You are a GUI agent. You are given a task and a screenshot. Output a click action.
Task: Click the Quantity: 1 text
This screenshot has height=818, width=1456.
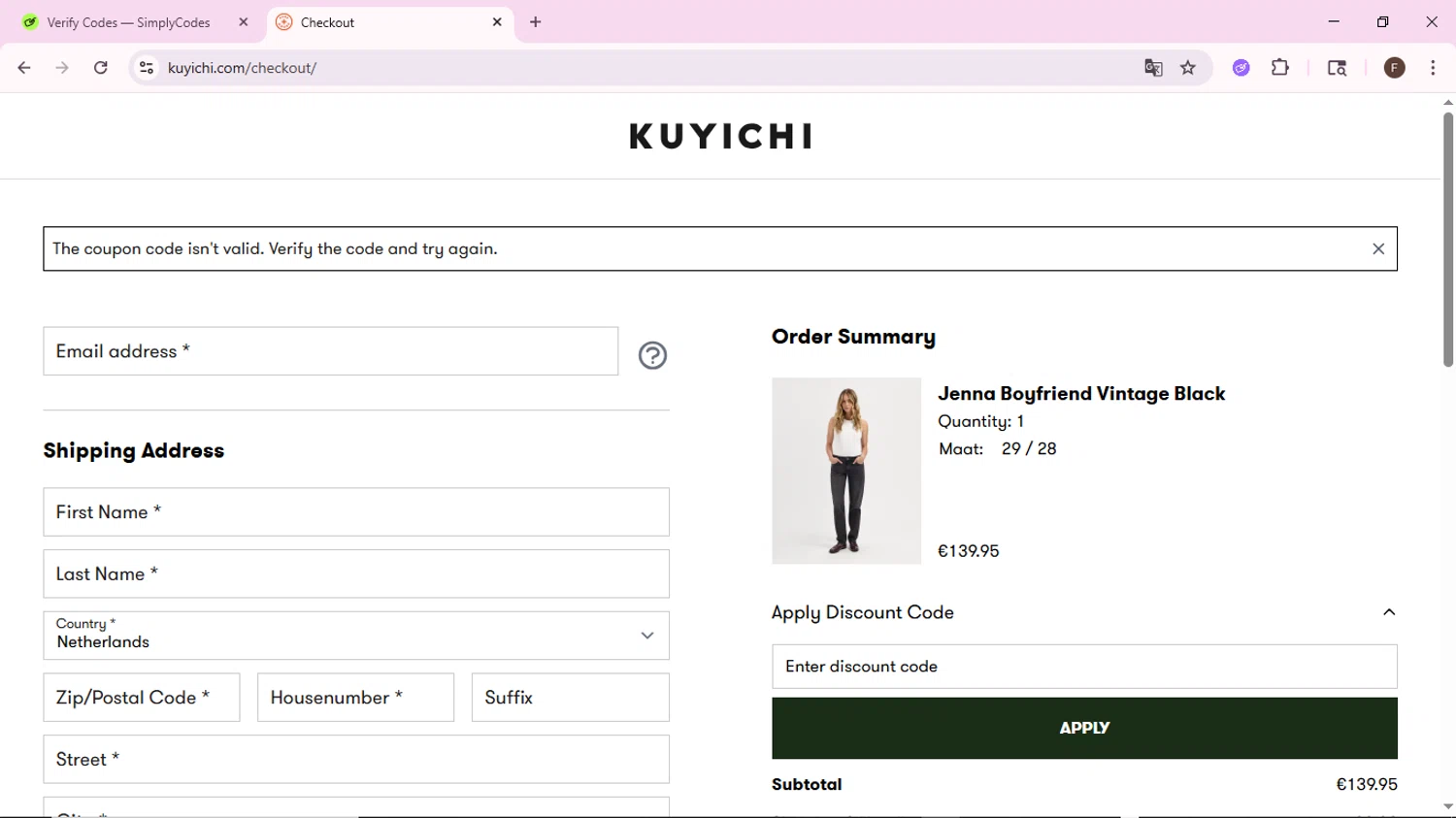coord(980,422)
